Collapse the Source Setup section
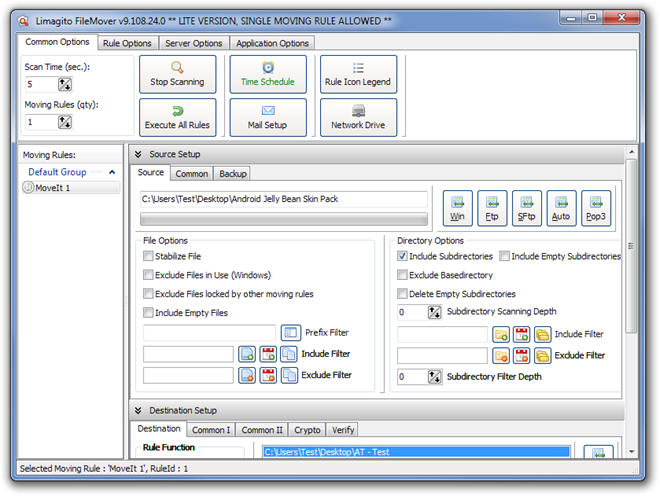 (x=138, y=155)
